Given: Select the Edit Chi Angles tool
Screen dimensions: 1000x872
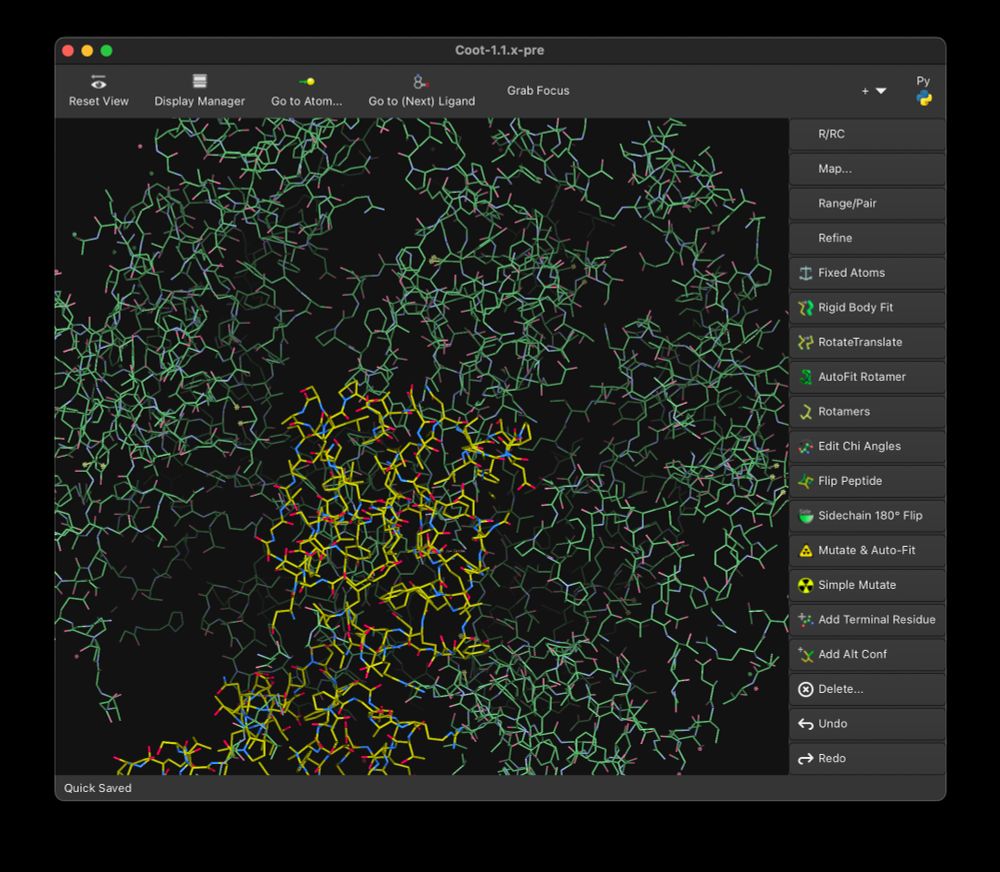Looking at the screenshot, I should (x=867, y=446).
